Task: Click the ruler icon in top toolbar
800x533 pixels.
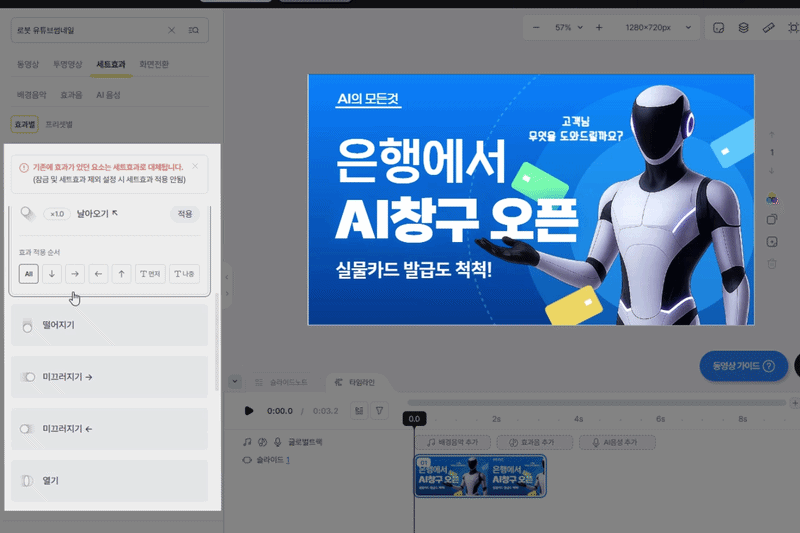Action: click(768, 28)
